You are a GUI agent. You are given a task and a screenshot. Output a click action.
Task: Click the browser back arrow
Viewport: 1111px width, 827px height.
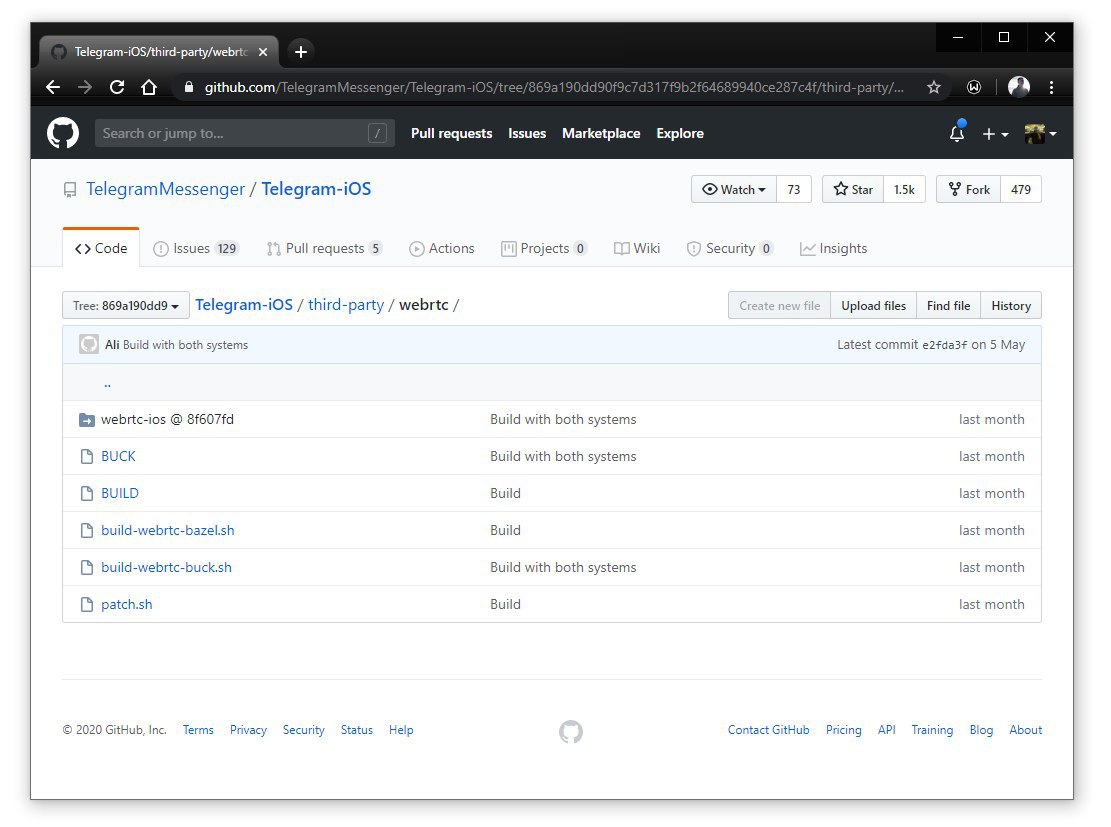tap(53, 87)
